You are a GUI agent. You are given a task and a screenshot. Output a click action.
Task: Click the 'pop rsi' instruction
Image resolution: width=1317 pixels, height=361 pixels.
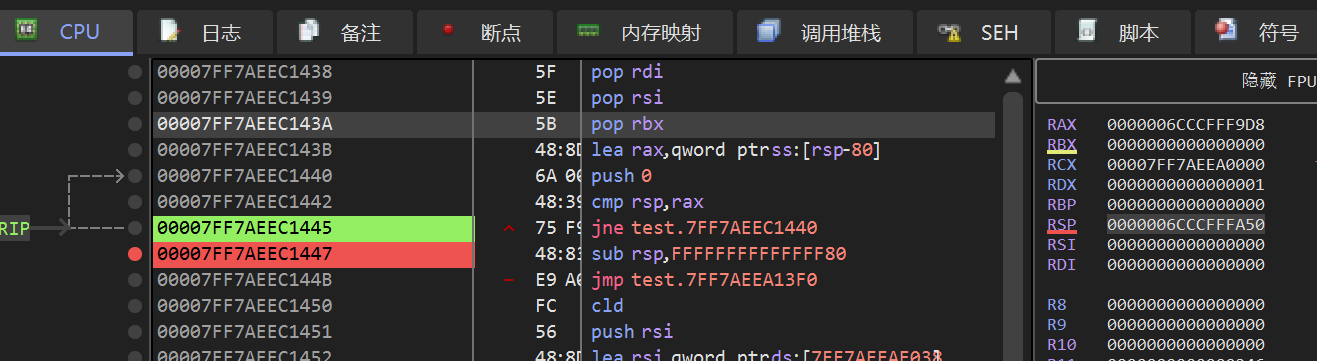[x=627, y=98]
